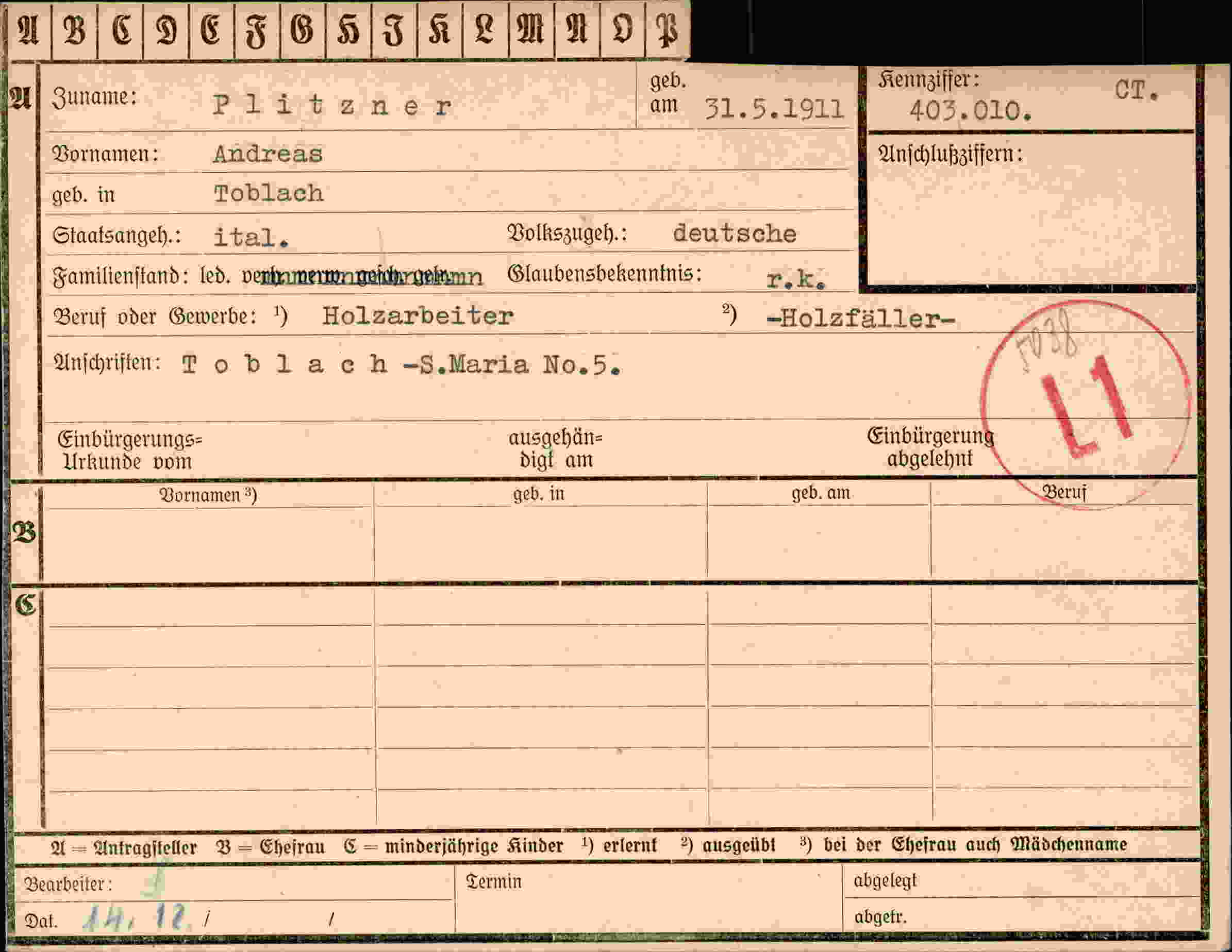Click the learned trade "Holzarbeiter"
The height and width of the screenshot is (952, 1232).
coord(418,316)
